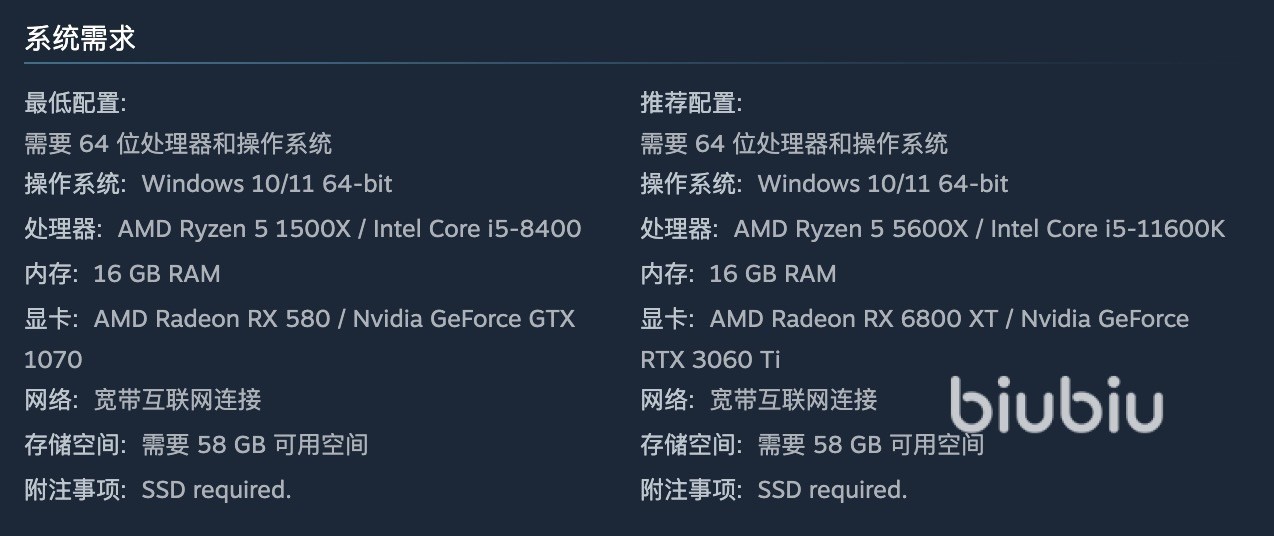Click the minimum 64-bit requirement line under 最低配置

pos(178,143)
